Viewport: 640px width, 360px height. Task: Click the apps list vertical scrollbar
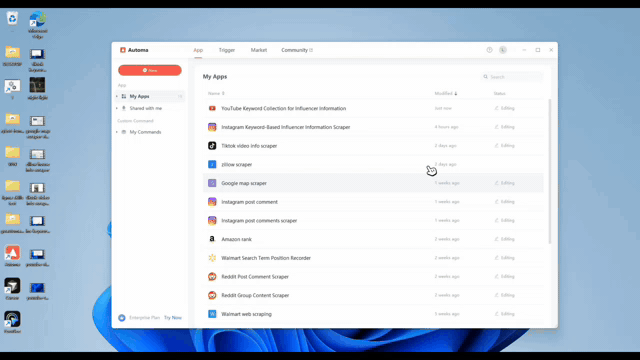(550, 171)
